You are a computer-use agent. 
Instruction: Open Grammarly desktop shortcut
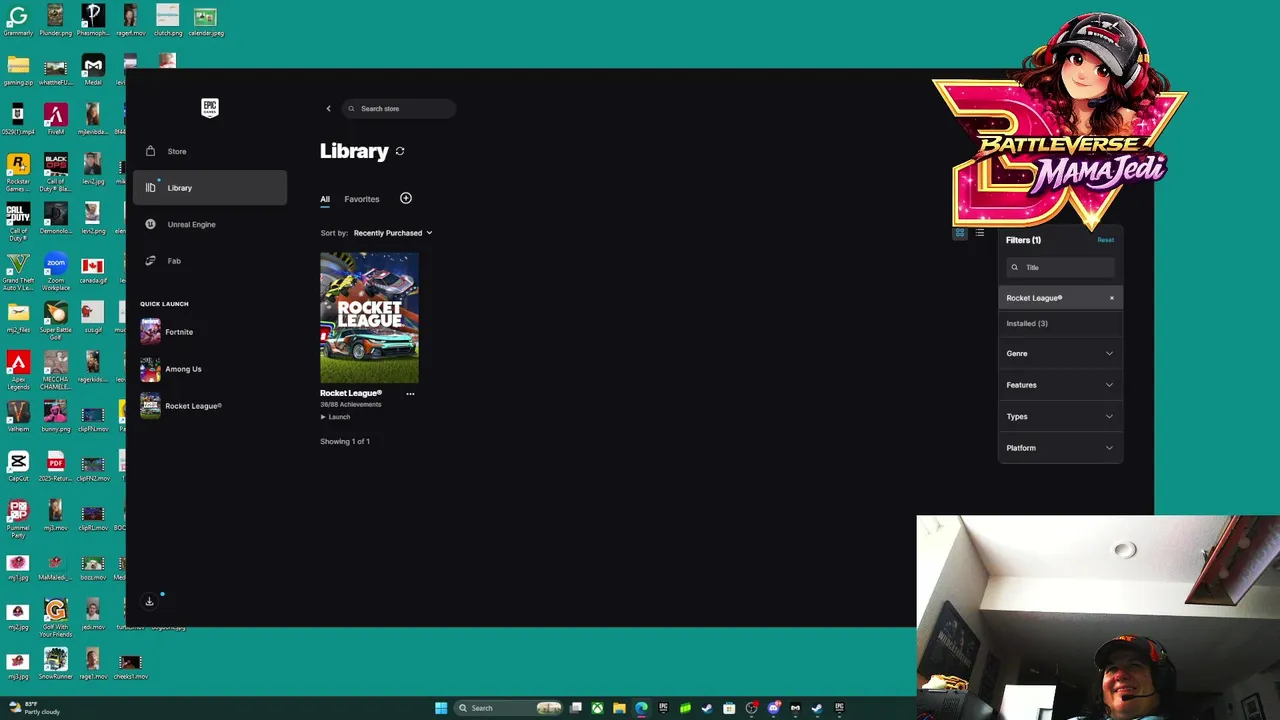(x=18, y=20)
